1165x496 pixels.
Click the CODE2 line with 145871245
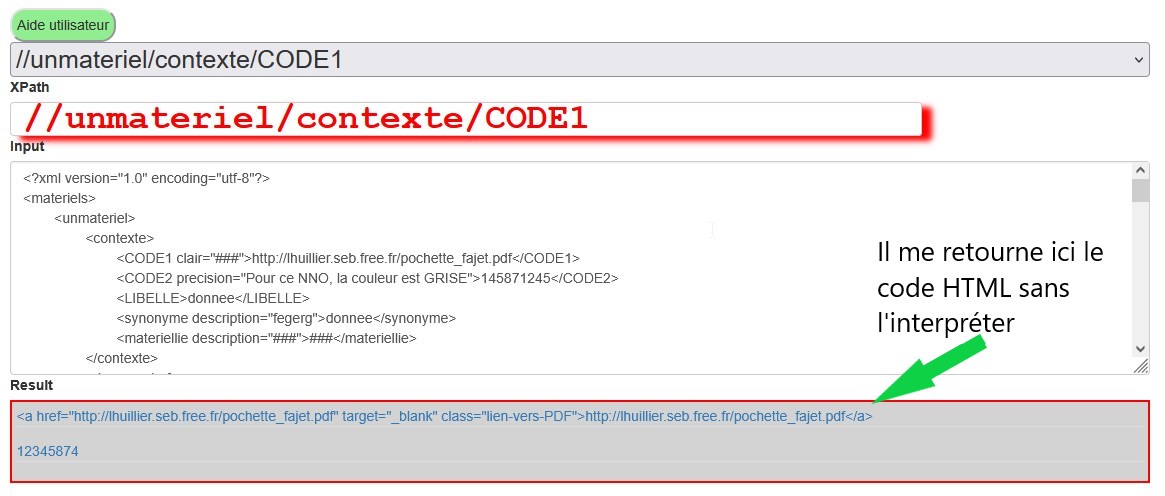coord(367,278)
